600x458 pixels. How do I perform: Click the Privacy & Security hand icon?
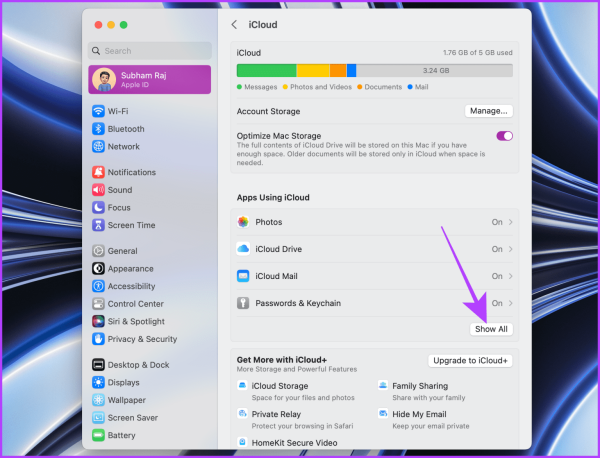[98, 339]
